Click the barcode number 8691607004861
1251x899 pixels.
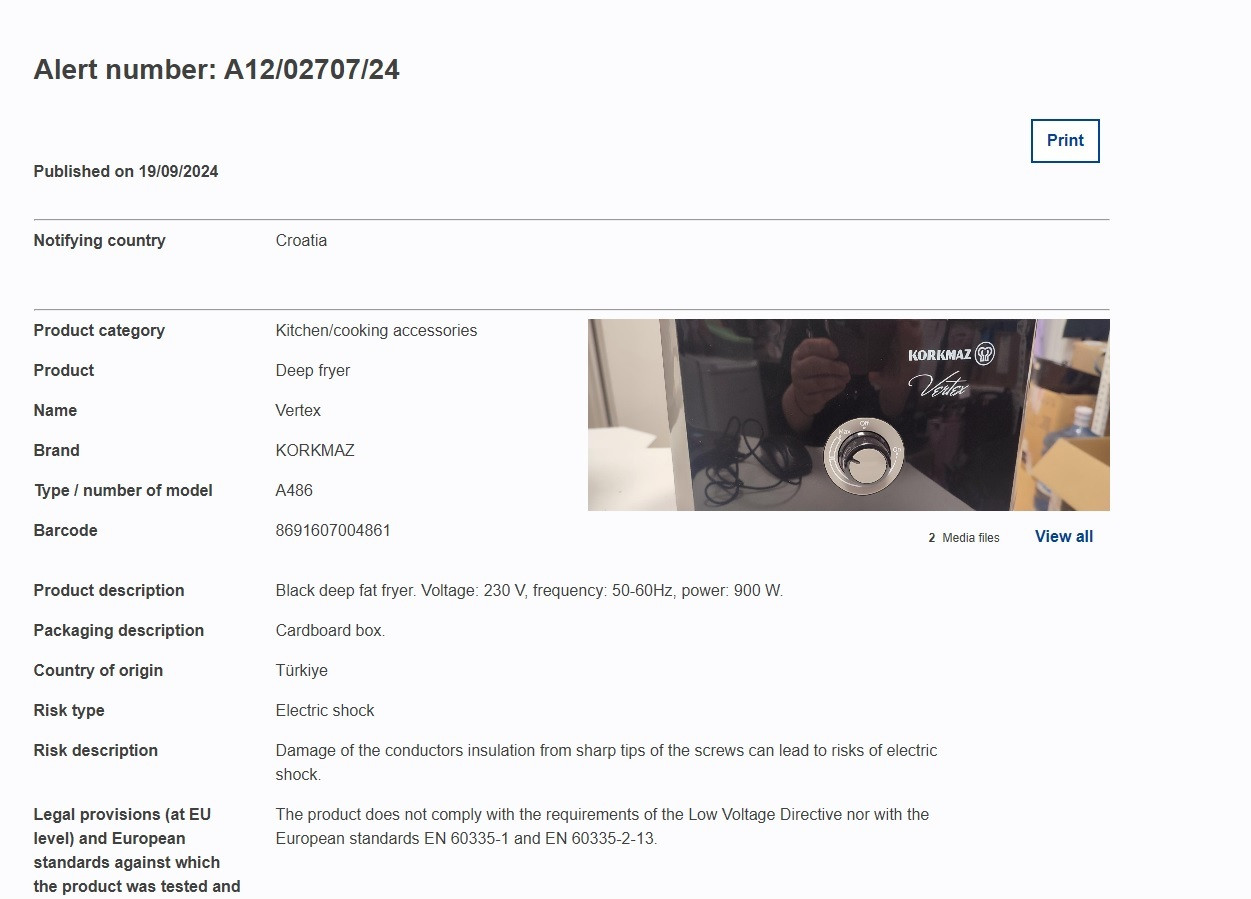point(333,531)
